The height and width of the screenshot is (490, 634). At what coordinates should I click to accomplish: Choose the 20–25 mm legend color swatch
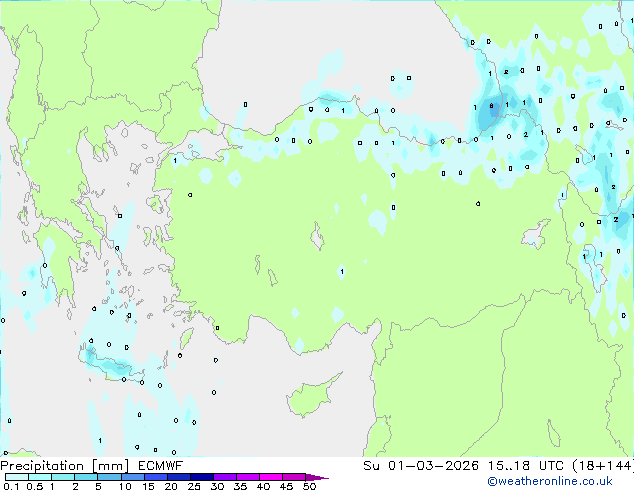[x=178, y=477]
